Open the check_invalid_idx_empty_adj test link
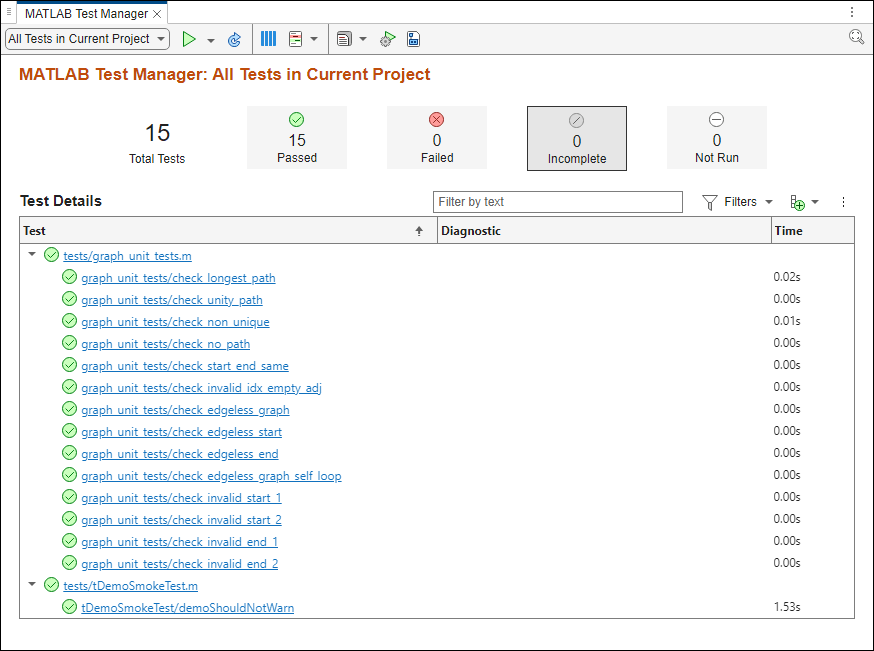This screenshot has width=874, height=651. tap(201, 388)
